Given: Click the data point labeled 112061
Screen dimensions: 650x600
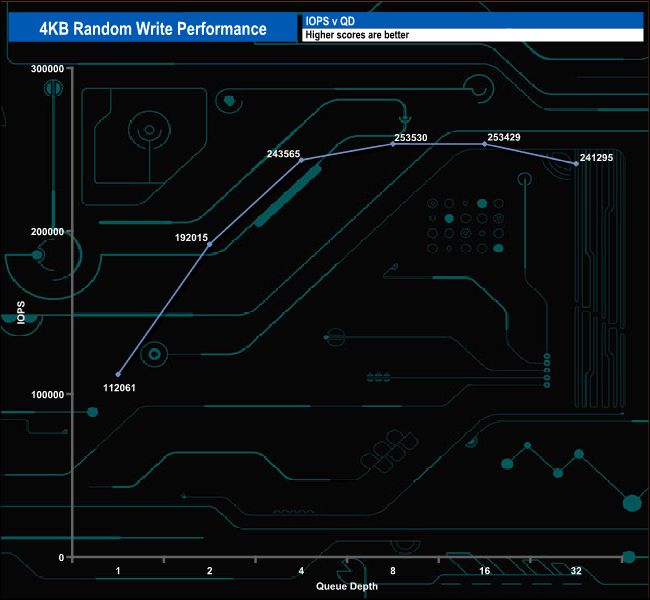Looking at the screenshot, I should (118, 374).
